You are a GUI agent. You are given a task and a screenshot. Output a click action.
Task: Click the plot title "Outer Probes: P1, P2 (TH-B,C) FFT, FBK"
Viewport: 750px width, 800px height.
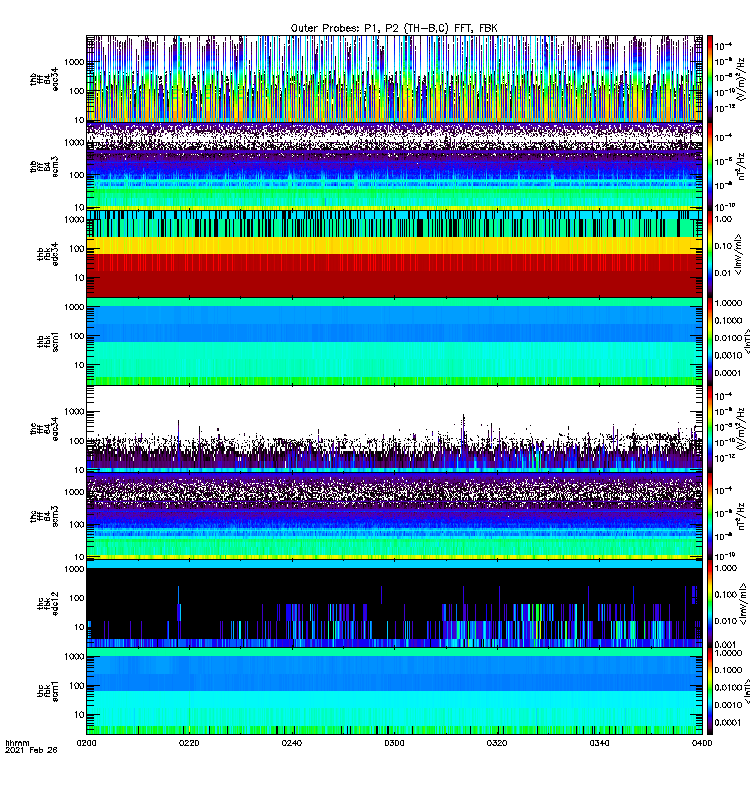[x=394, y=28]
